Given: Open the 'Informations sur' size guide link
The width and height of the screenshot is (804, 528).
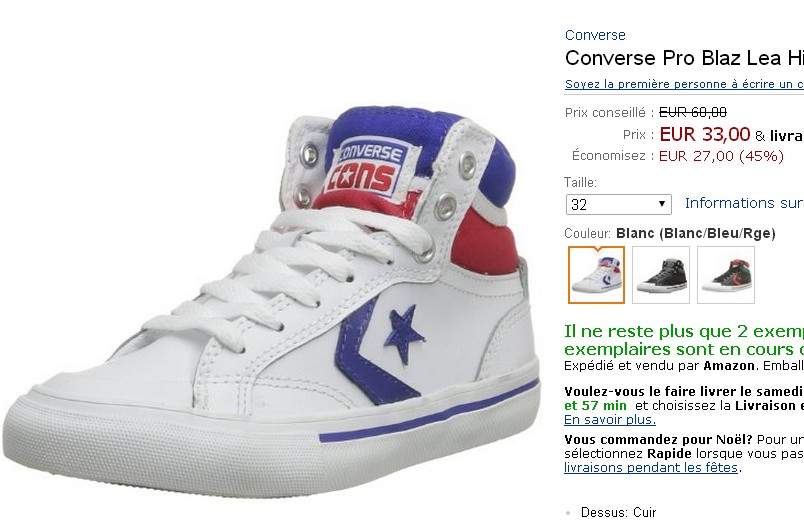Looking at the screenshot, I should [x=743, y=203].
